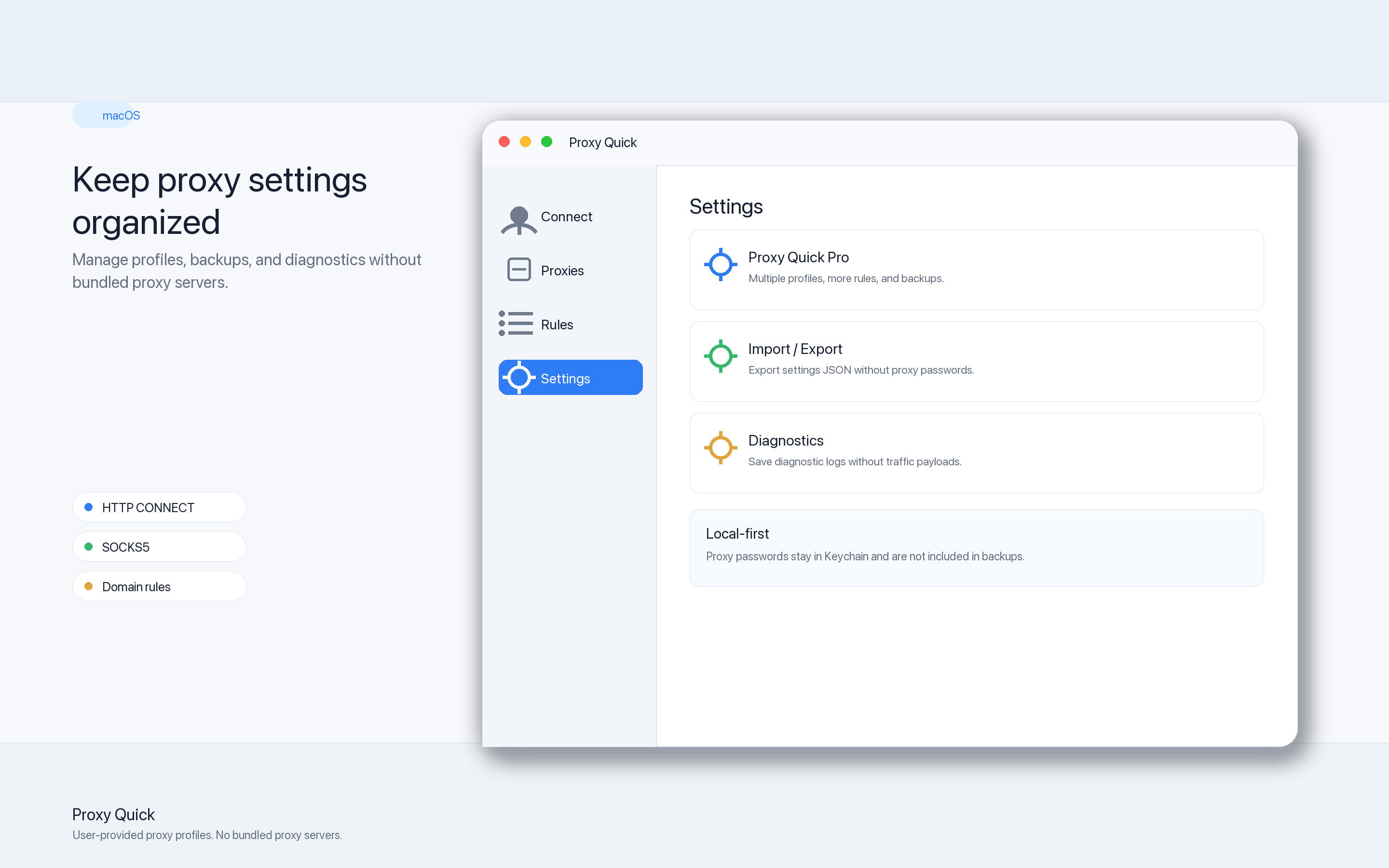Click the Proxies box icon in sidebar
1389x868 pixels.
[519, 269]
